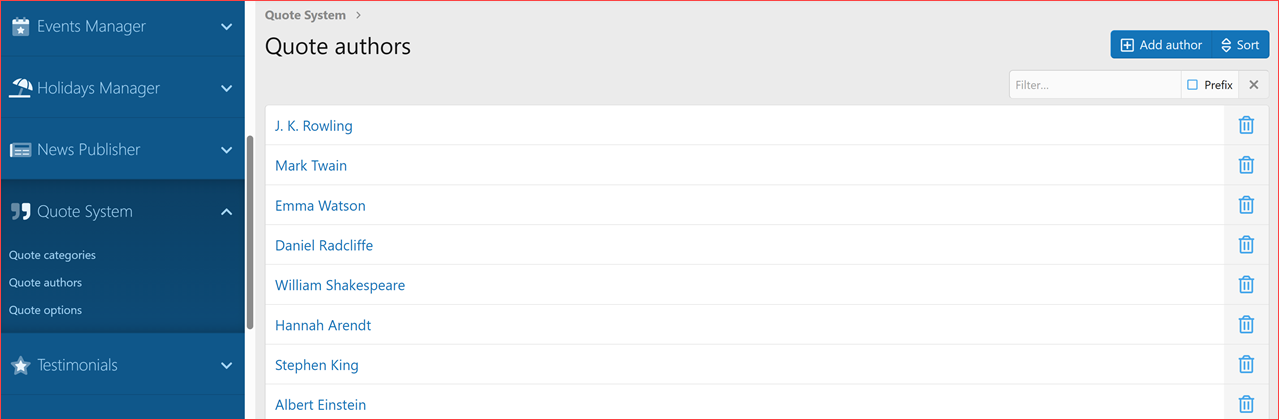The width and height of the screenshot is (1279, 420).
Task: Go to Quote options submenu item
Action: pyautogui.click(x=45, y=310)
